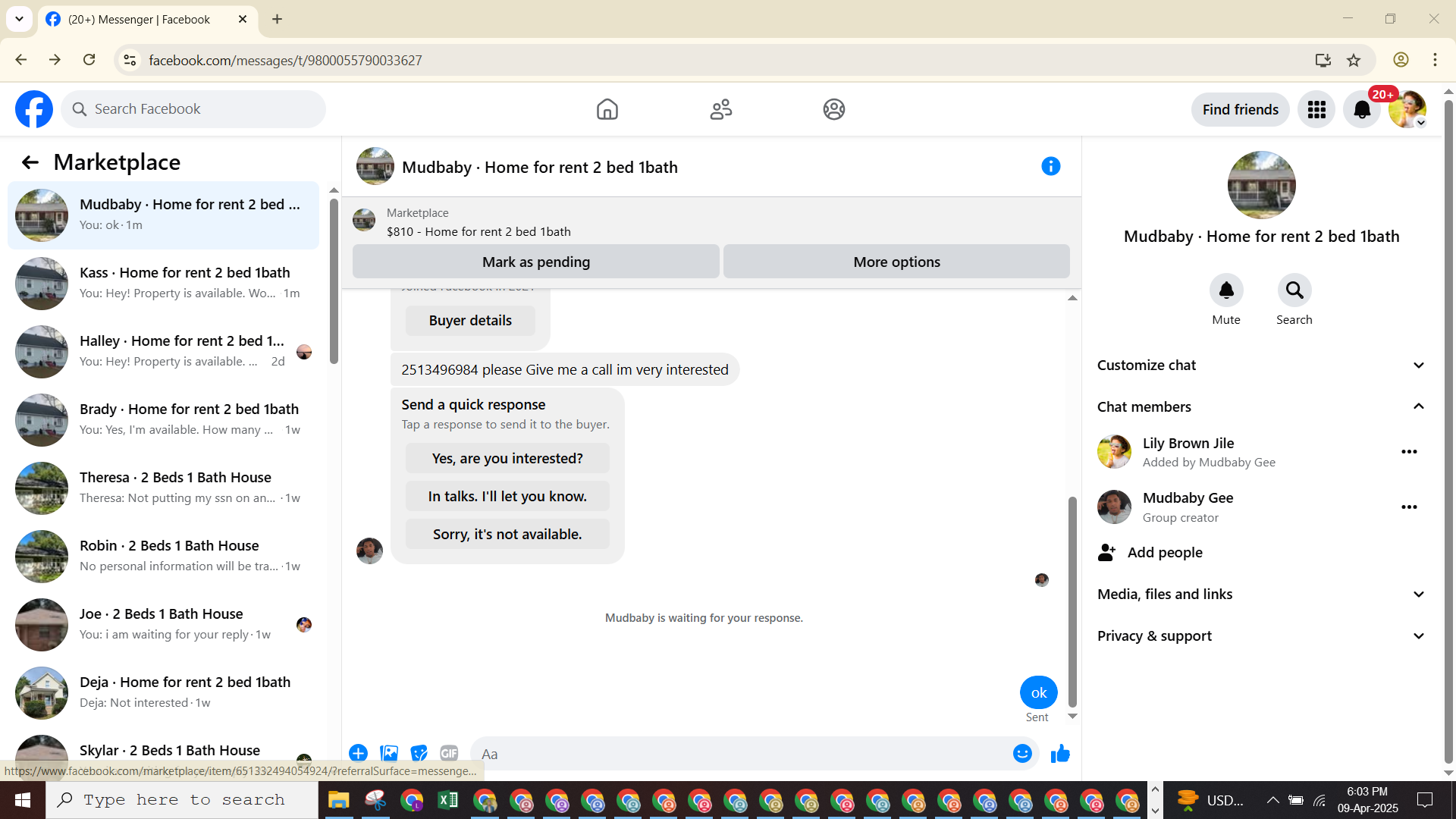Screen dimensions: 1456x819
Task: Open more actions plus icon in composer
Action: 359,753
